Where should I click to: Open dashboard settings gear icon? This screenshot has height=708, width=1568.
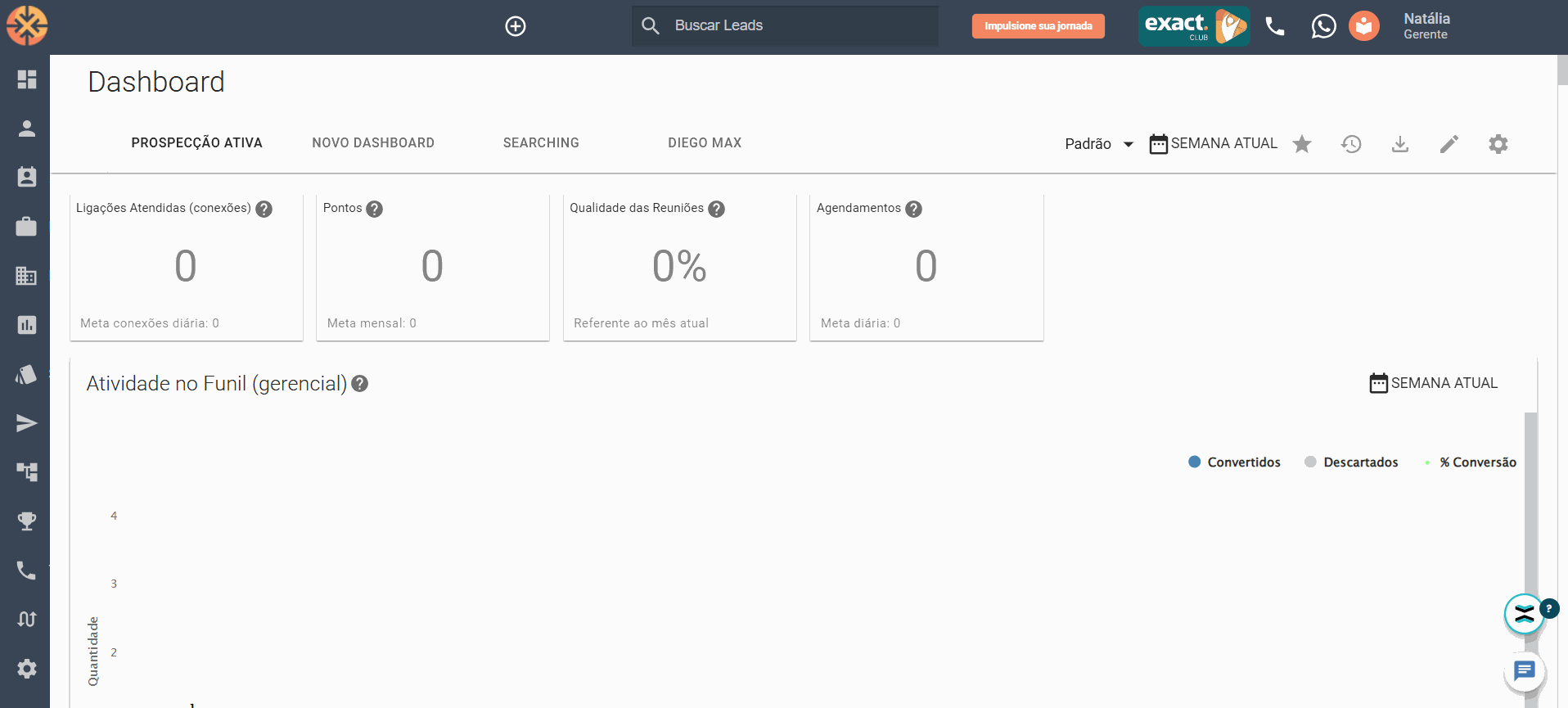(1498, 144)
